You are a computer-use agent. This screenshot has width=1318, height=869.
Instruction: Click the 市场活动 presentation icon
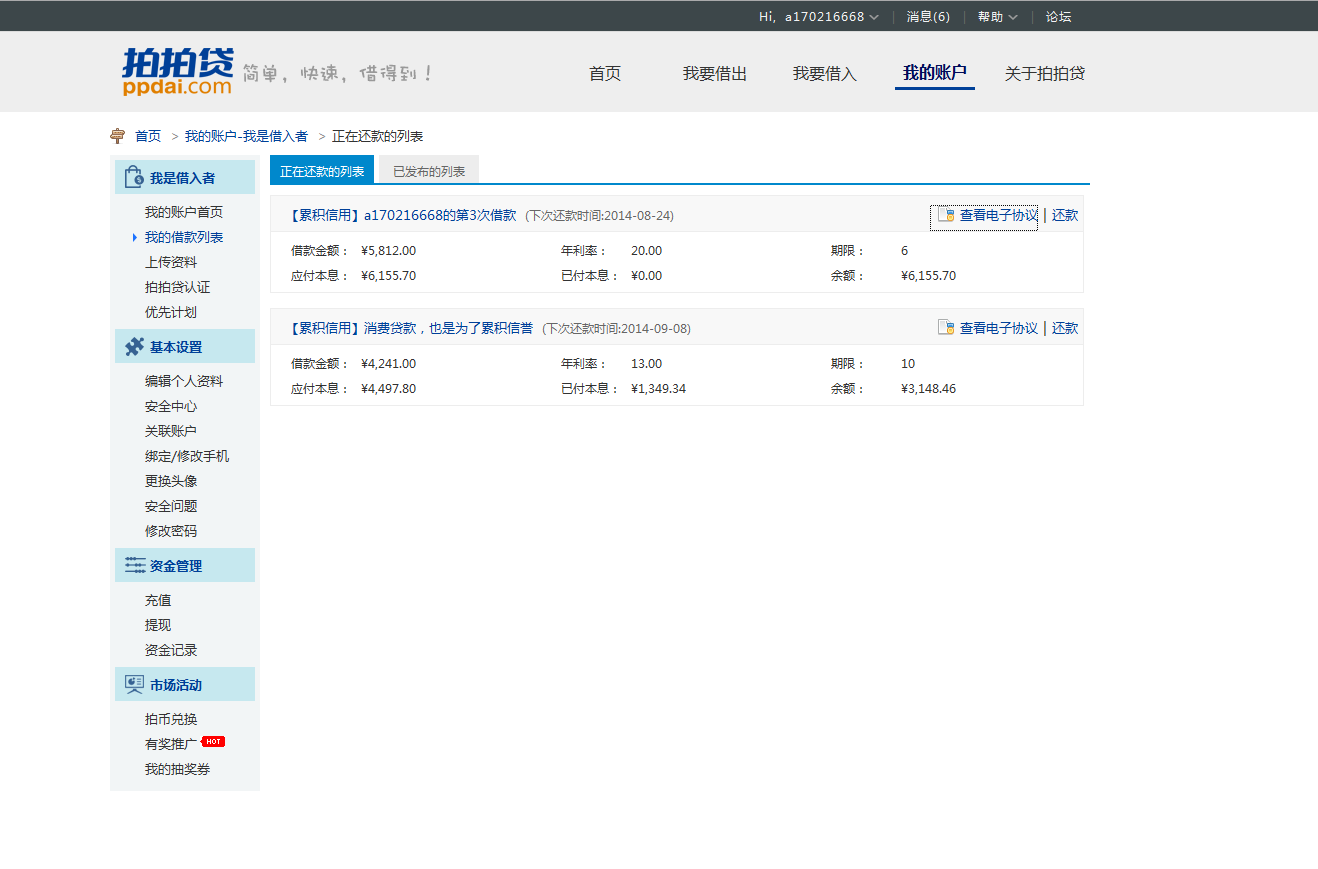(134, 685)
